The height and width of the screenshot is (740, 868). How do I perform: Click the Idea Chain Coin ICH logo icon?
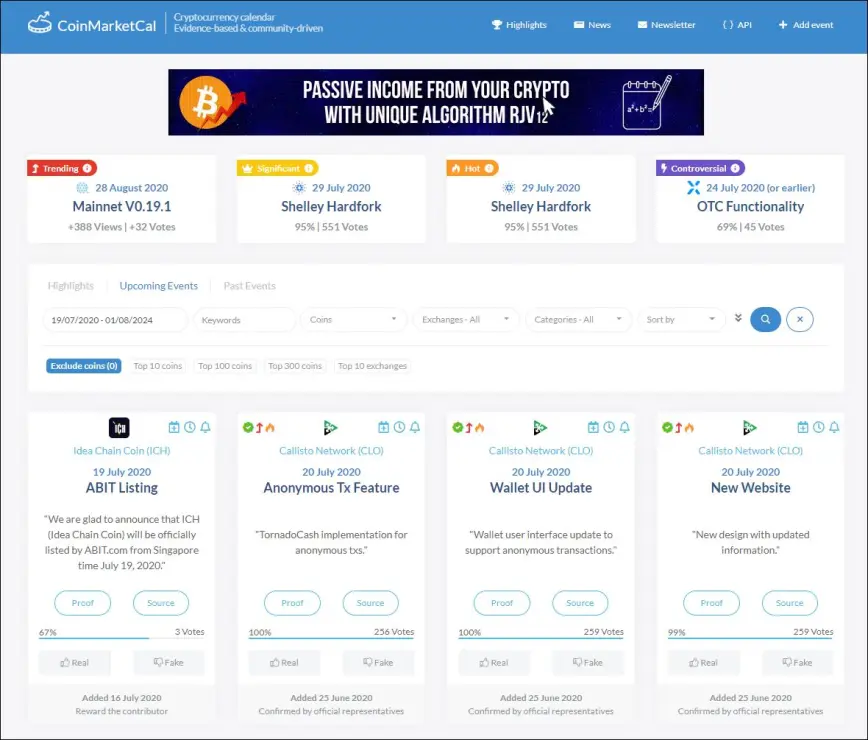point(119,428)
